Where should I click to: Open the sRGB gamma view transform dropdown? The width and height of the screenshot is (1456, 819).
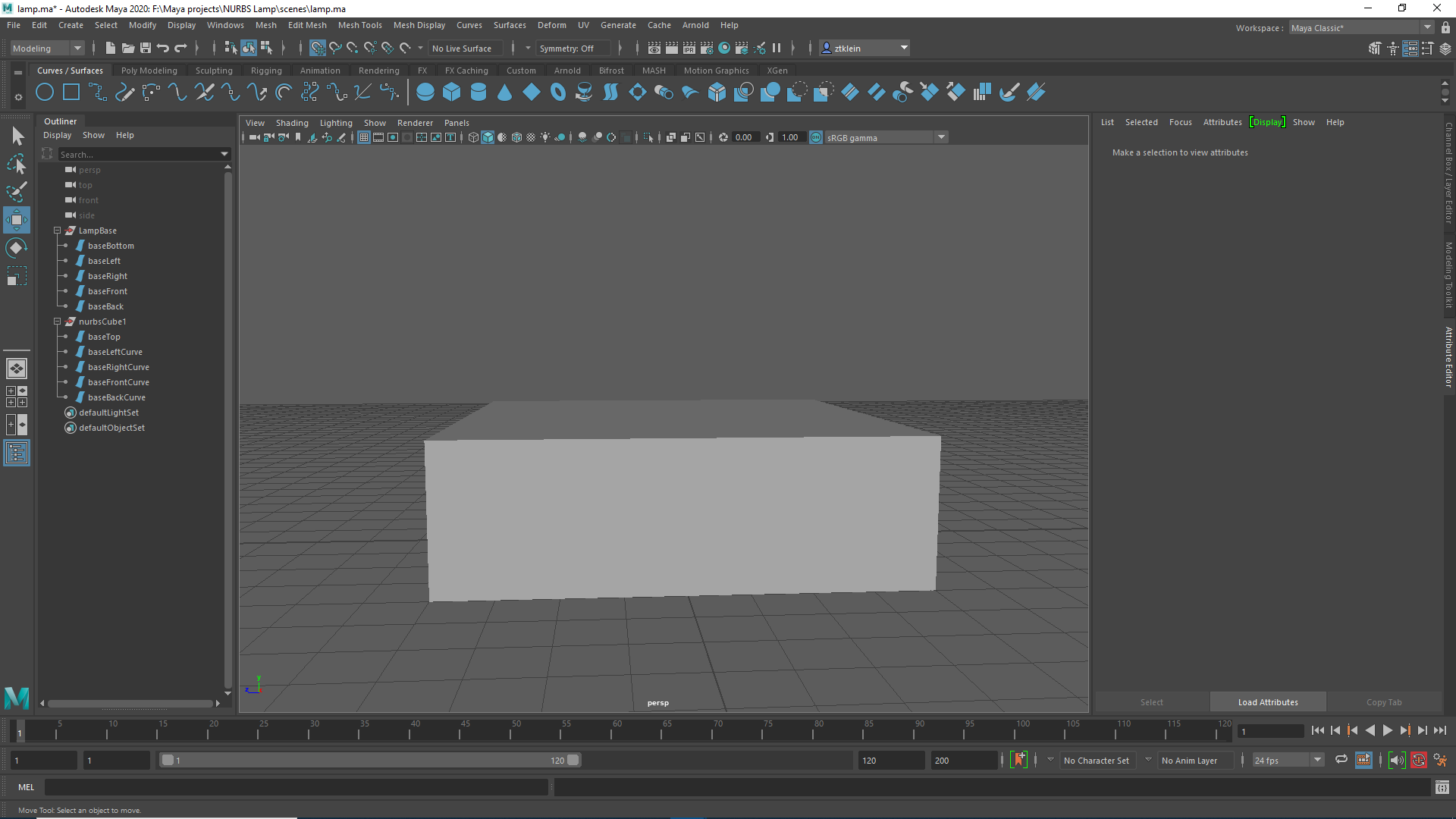(x=941, y=137)
